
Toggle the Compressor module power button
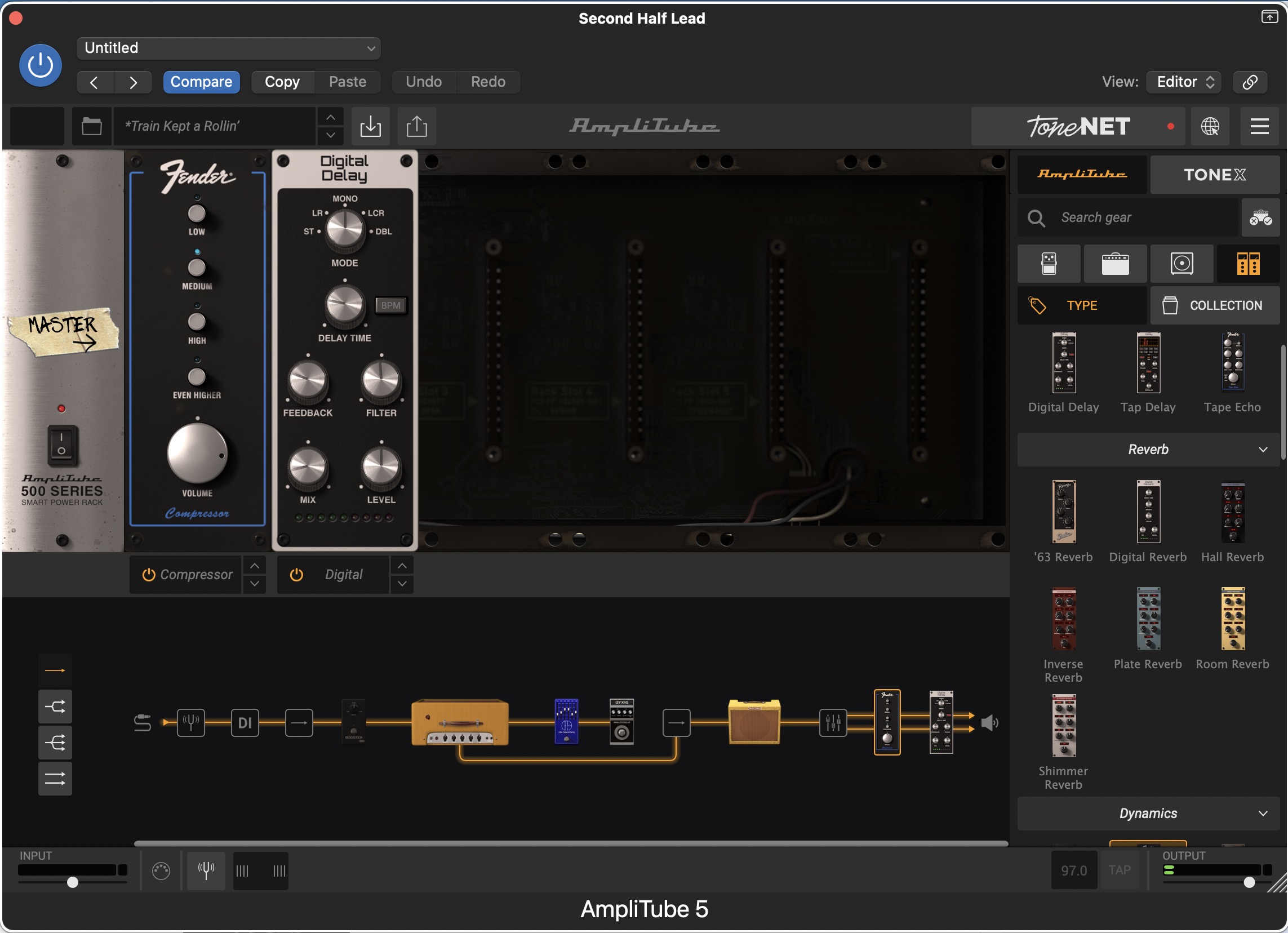pos(149,575)
